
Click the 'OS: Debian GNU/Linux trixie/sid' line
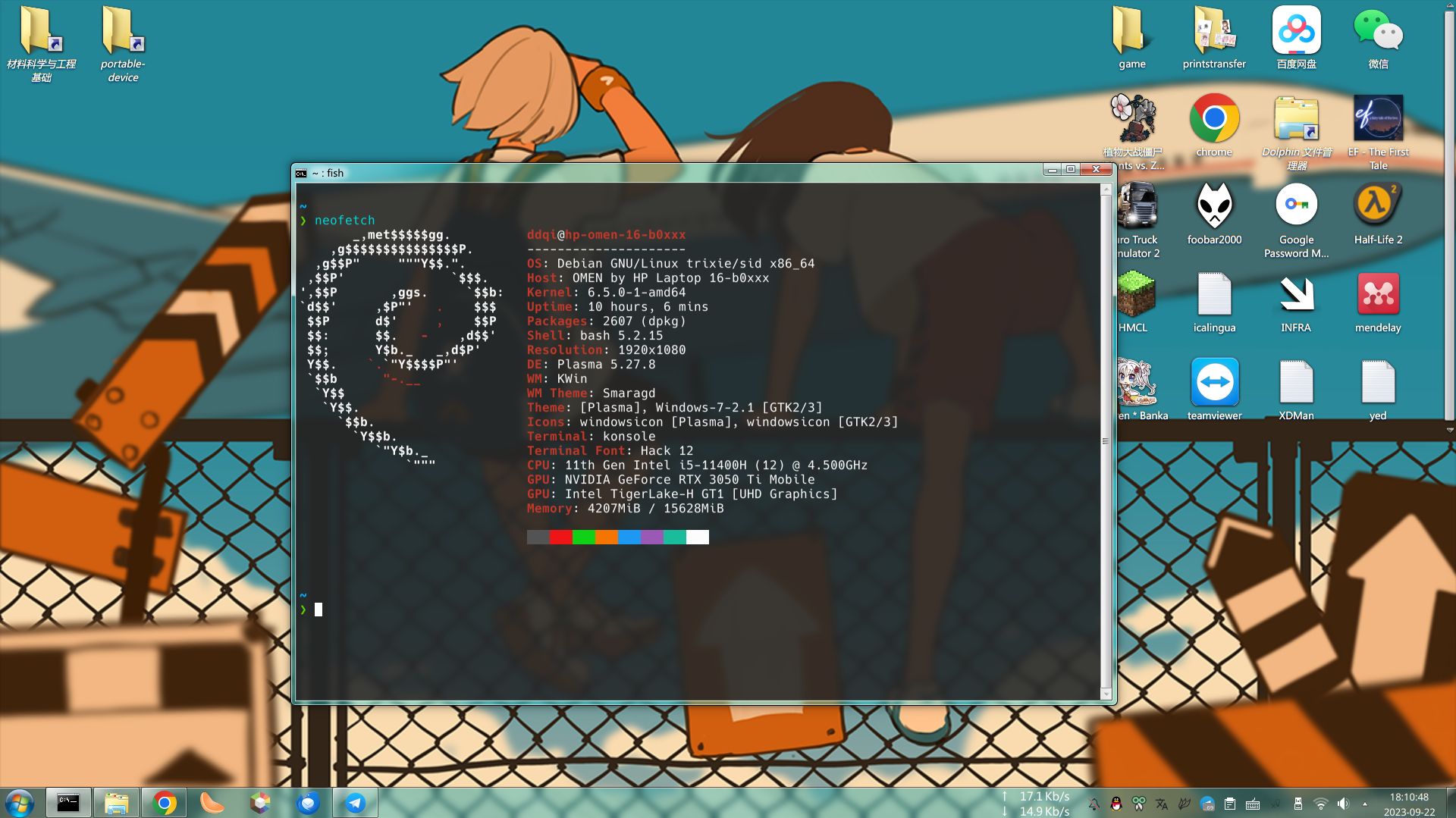pyautogui.click(x=670, y=264)
